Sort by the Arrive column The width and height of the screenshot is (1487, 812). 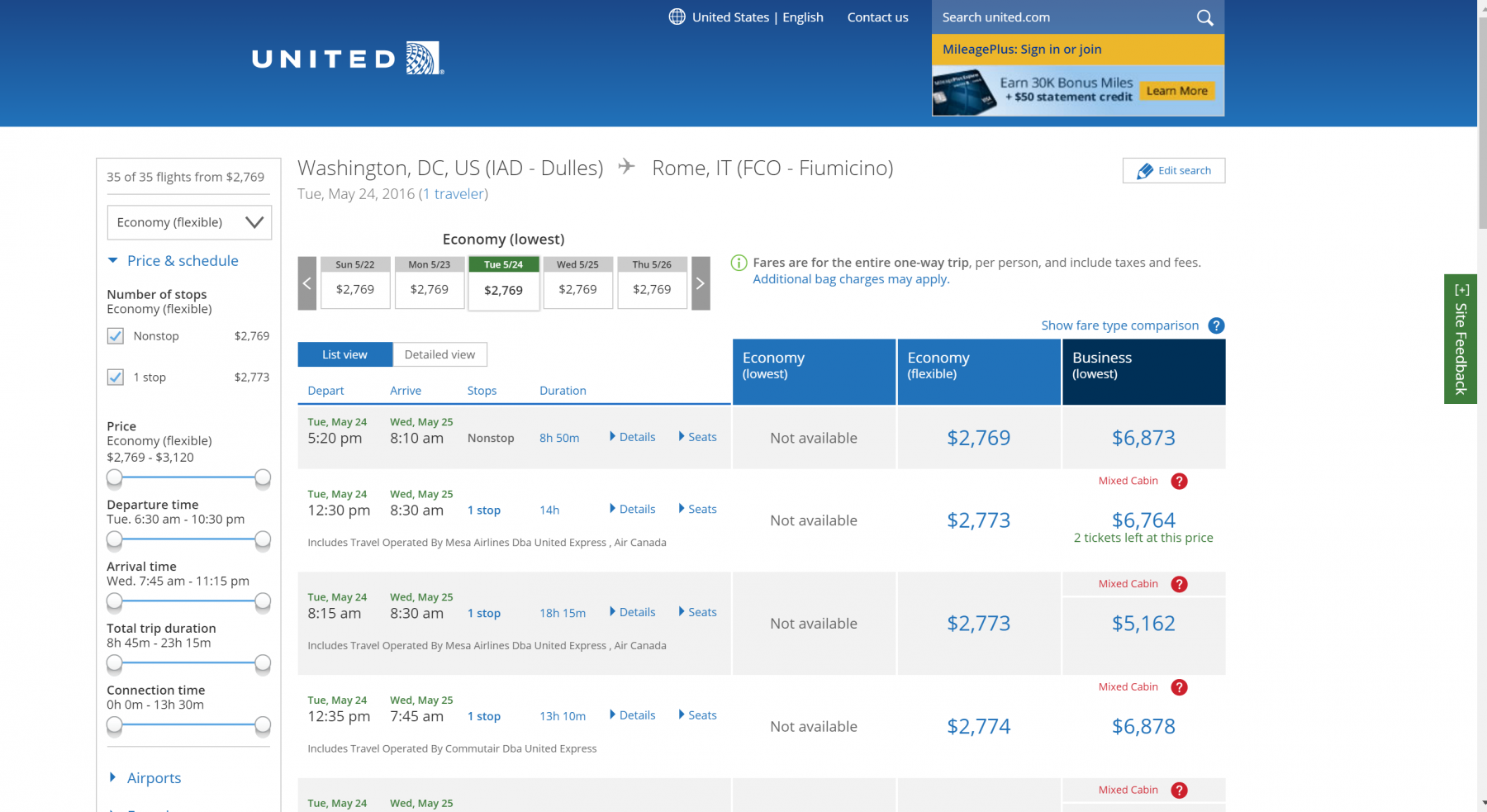pos(406,391)
